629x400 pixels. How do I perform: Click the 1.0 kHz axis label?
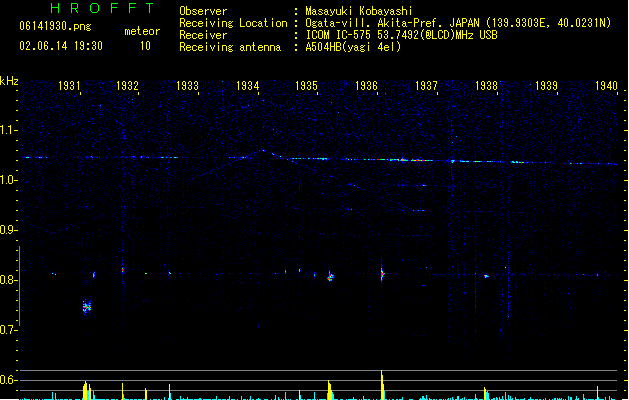(7, 180)
